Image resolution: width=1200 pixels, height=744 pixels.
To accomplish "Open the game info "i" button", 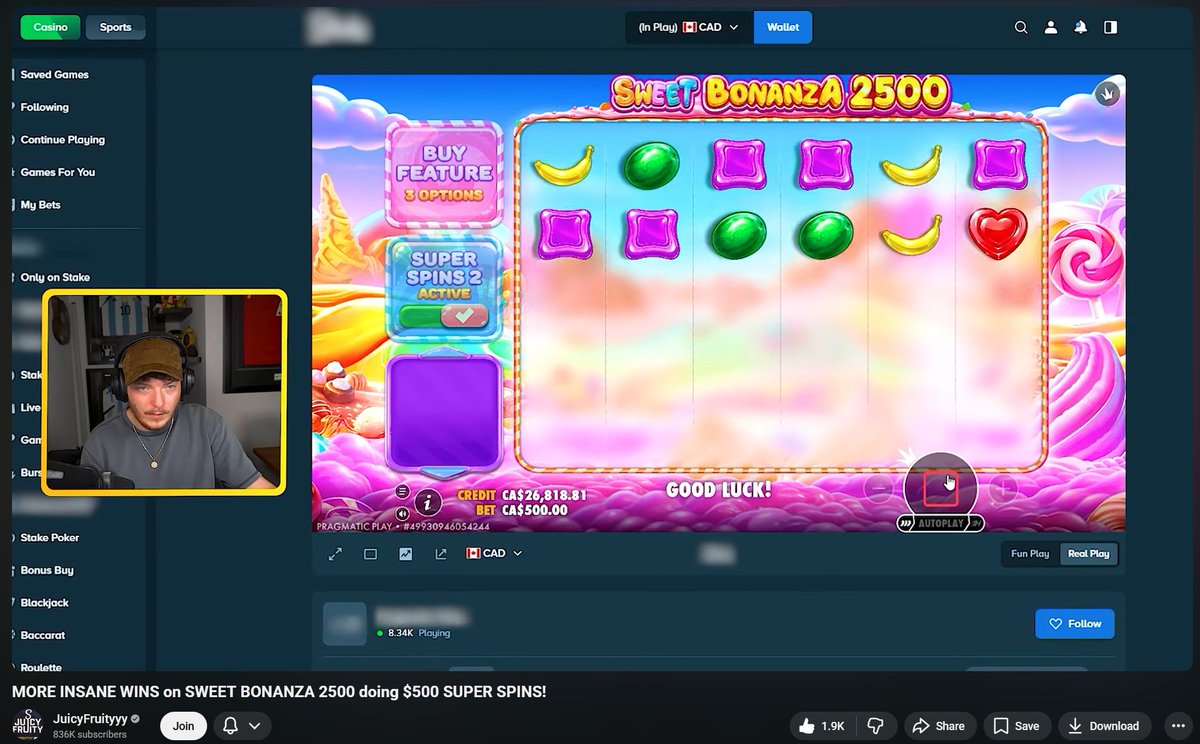I will click(427, 501).
